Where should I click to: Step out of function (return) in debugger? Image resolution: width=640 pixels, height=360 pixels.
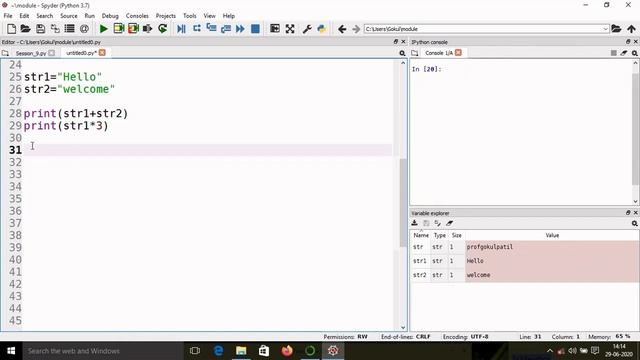tap(226, 29)
